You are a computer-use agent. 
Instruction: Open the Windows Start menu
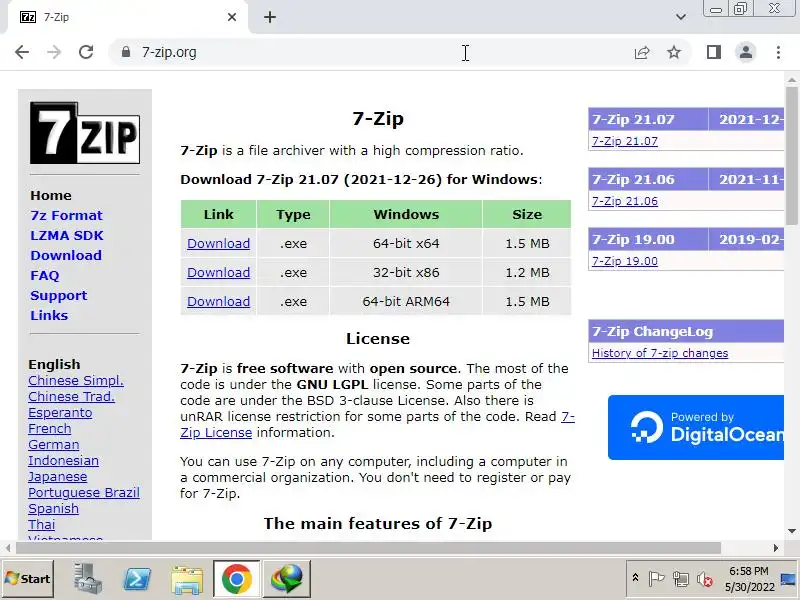click(x=28, y=579)
